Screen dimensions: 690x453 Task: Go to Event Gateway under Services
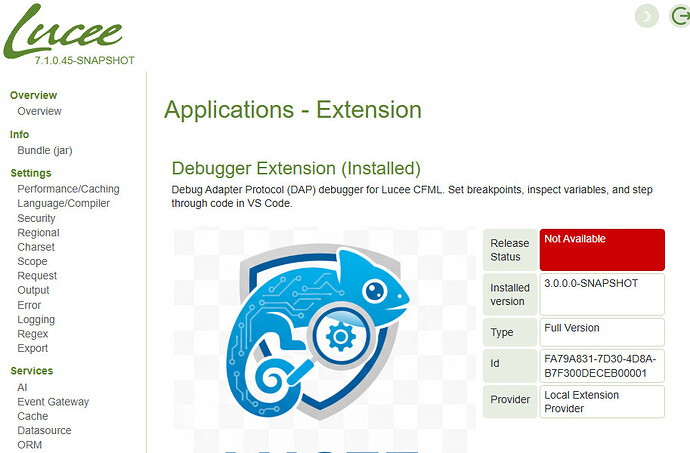click(53, 402)
